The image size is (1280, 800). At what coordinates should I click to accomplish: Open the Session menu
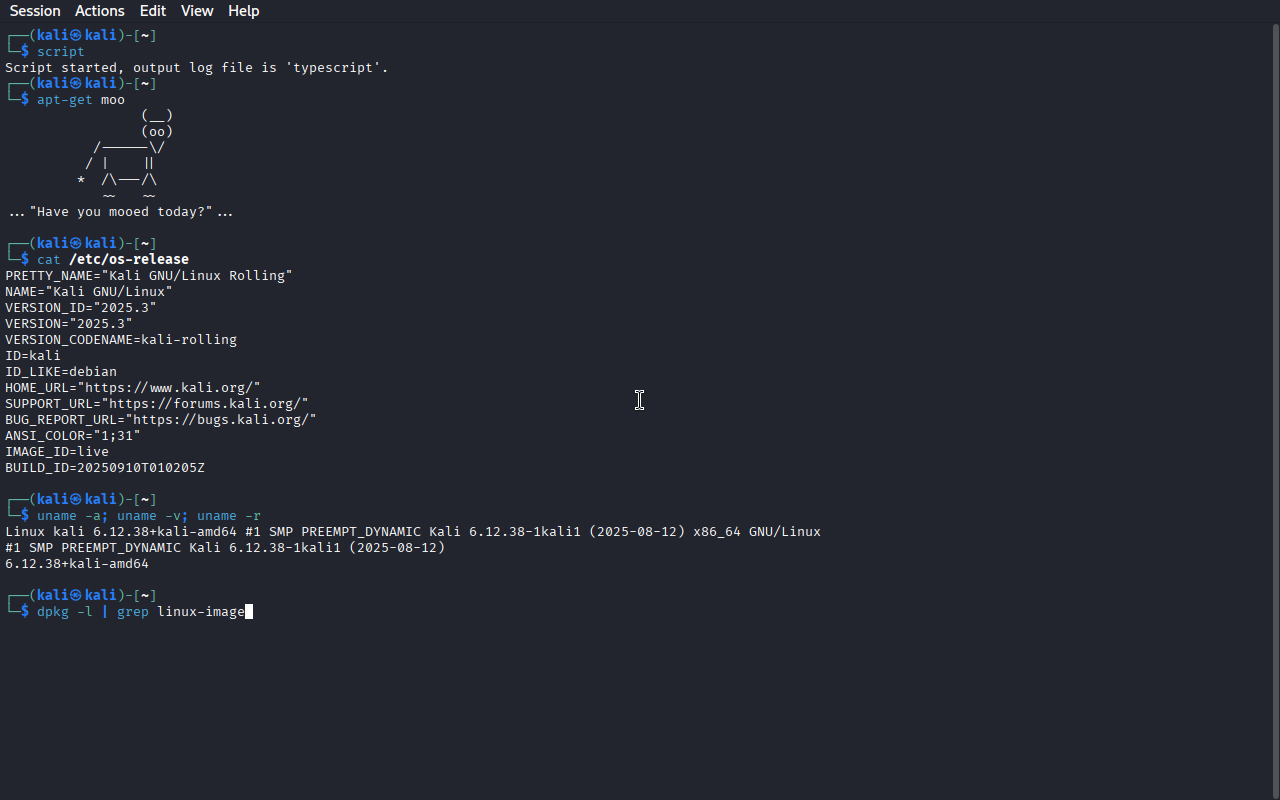click(35, 11)
